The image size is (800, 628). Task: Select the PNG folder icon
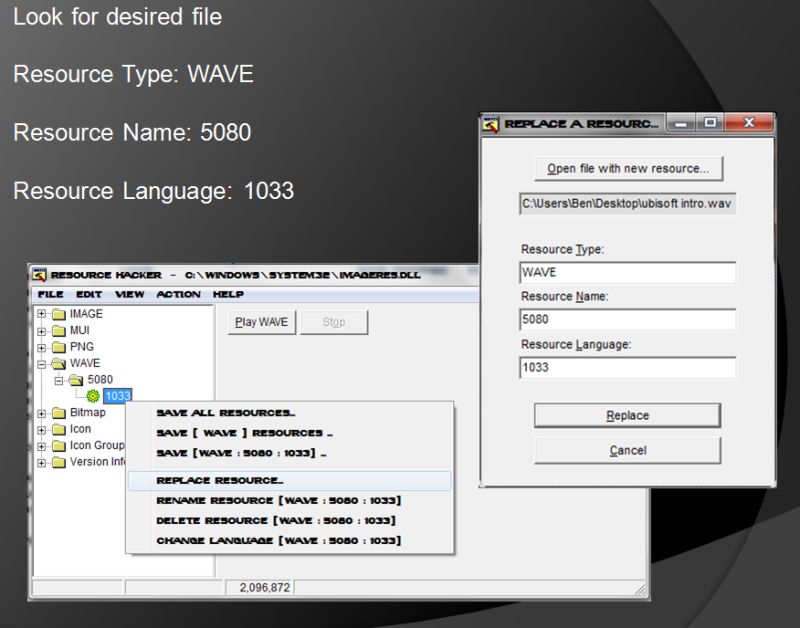(x=60, y=346)
